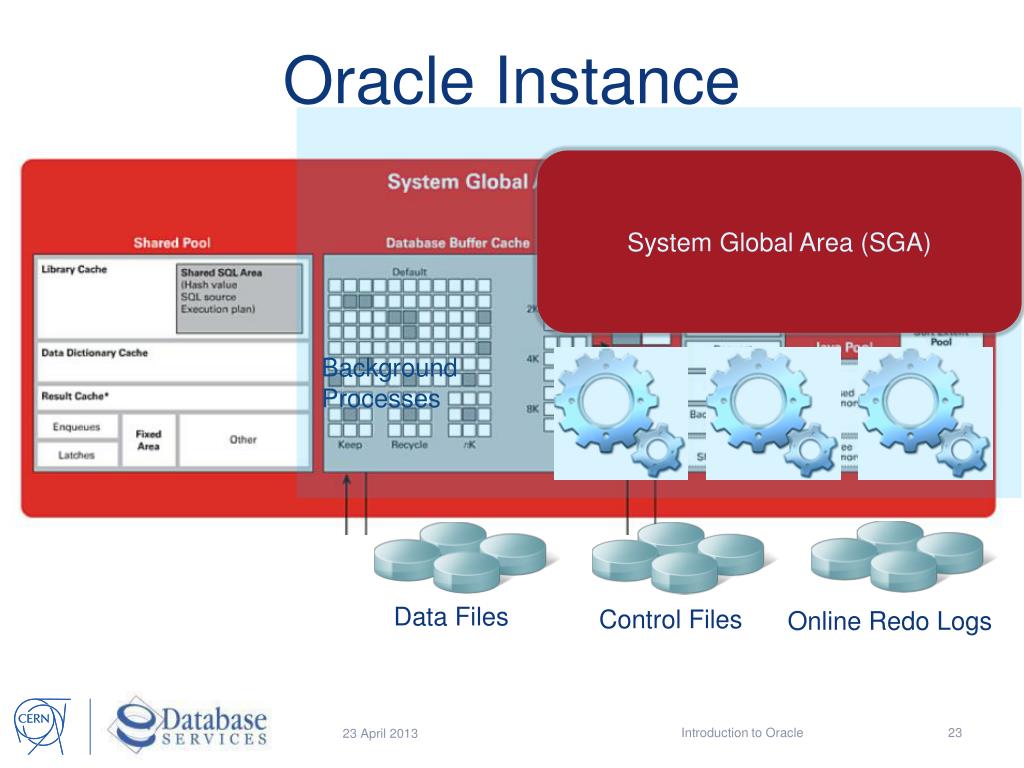Click the Data Files label

click(451, 617)
